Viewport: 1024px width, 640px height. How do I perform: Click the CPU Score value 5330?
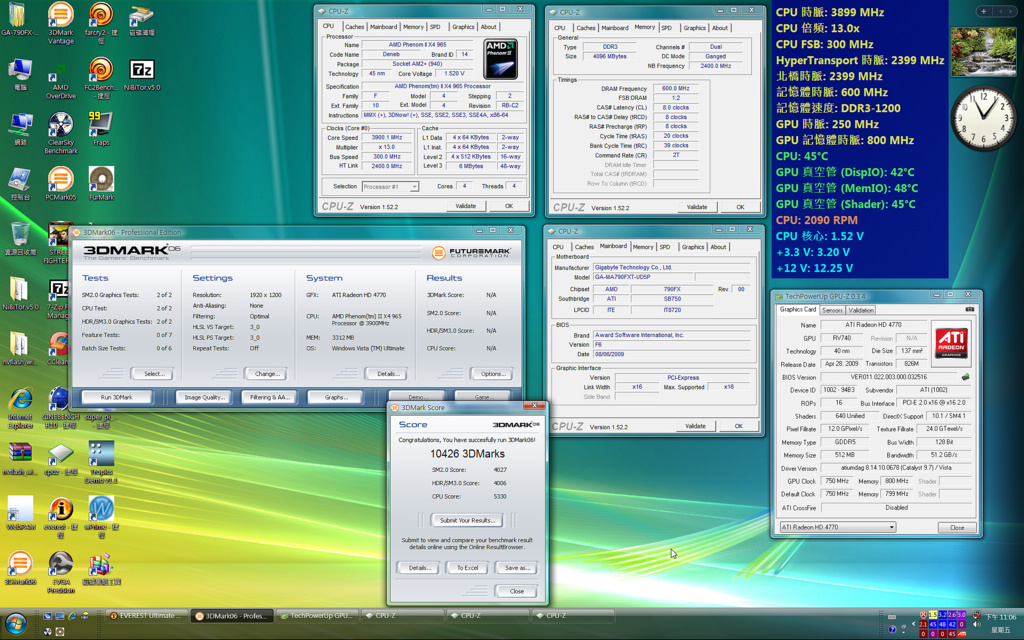click(500, 496)
